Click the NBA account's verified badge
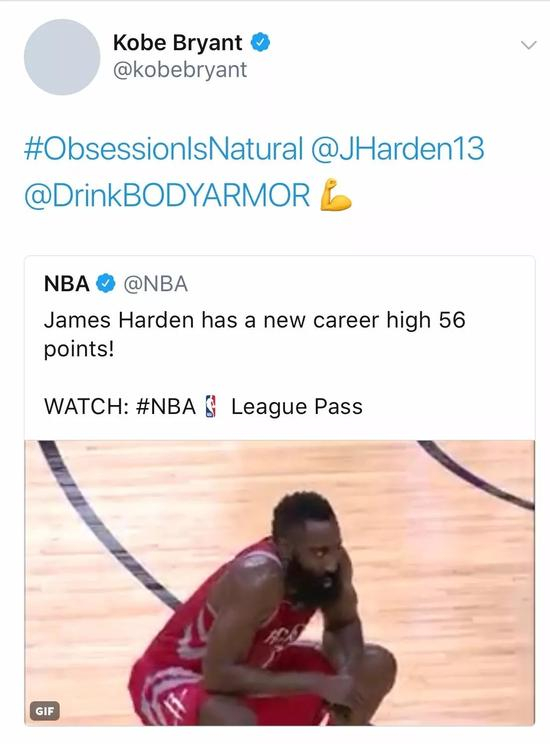This screenshot has height=744, width=550. pyautogui.click(x=106, y=284)
